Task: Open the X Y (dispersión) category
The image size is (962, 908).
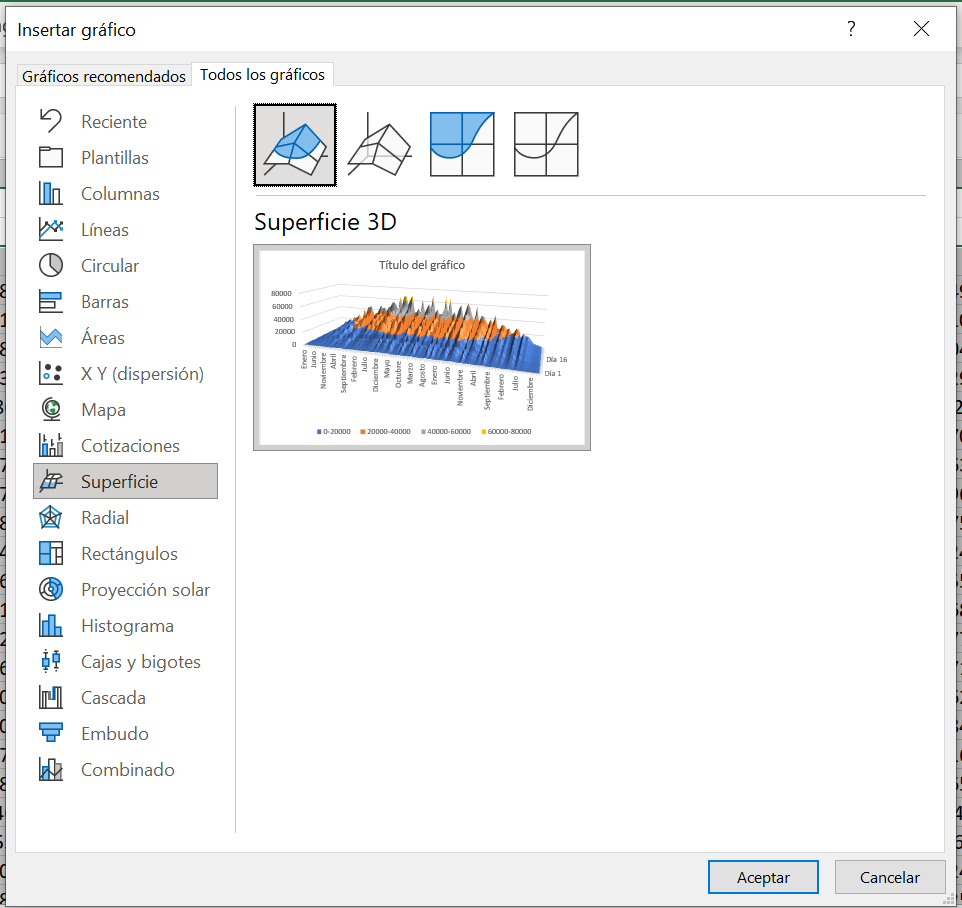Action: coord(125,374)
